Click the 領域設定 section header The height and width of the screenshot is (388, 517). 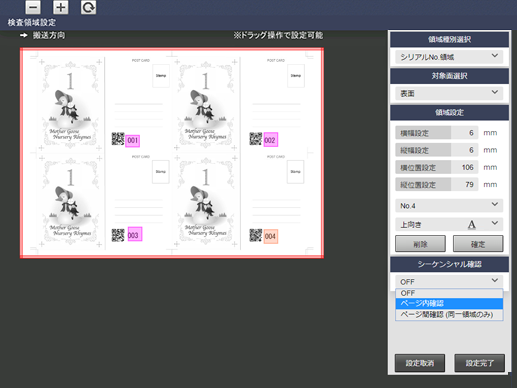pyautogui.click(x=449, y=113)
